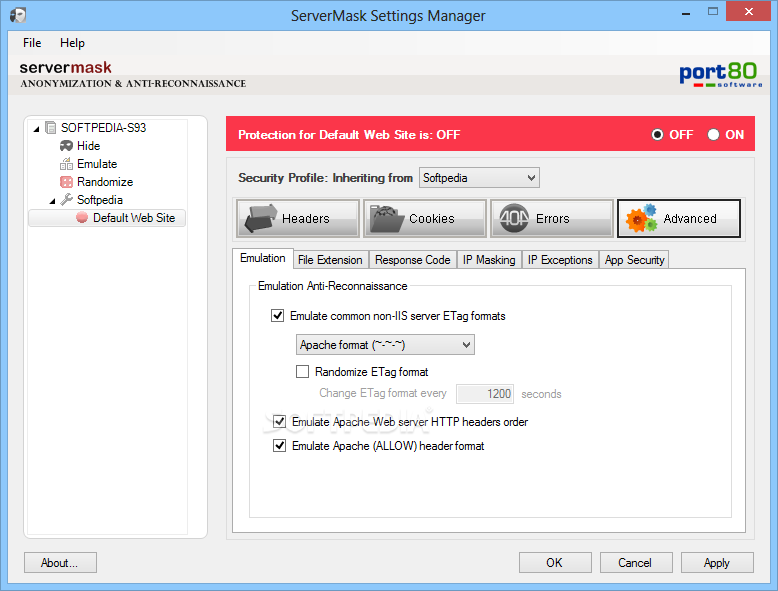778x591 pixels.
Task: Collapse the Softpedia profile tree node
Action: [53, 200]
